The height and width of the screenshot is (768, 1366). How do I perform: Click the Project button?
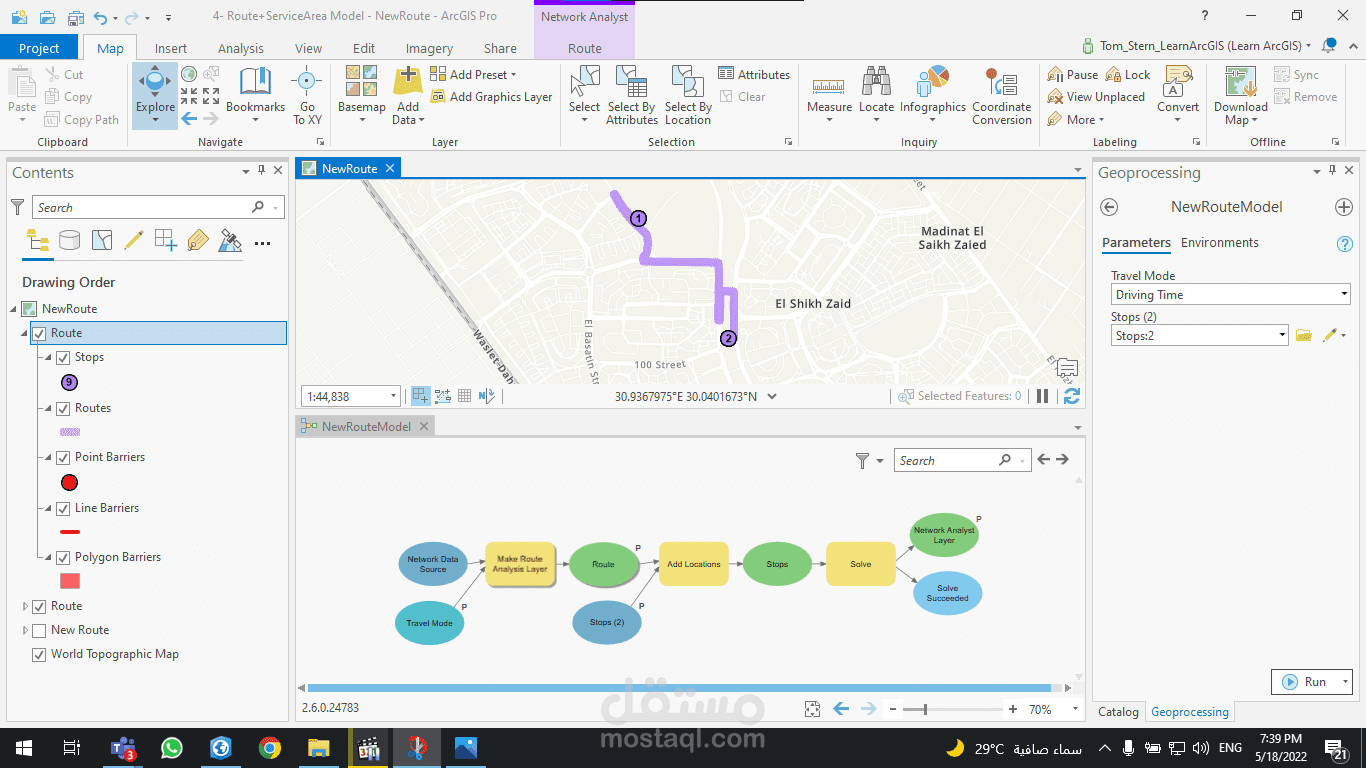point(40,48)
